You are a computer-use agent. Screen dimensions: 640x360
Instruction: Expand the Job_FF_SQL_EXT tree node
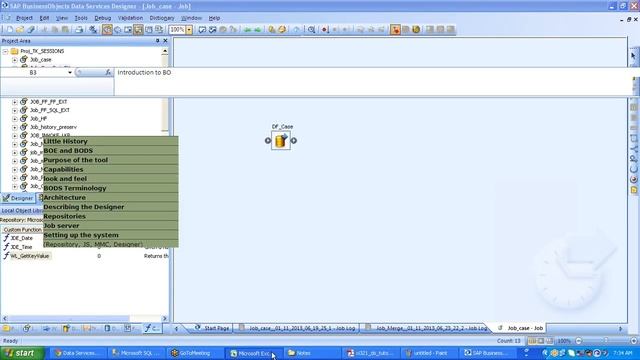pyautogui.click(x=15, y=110)
